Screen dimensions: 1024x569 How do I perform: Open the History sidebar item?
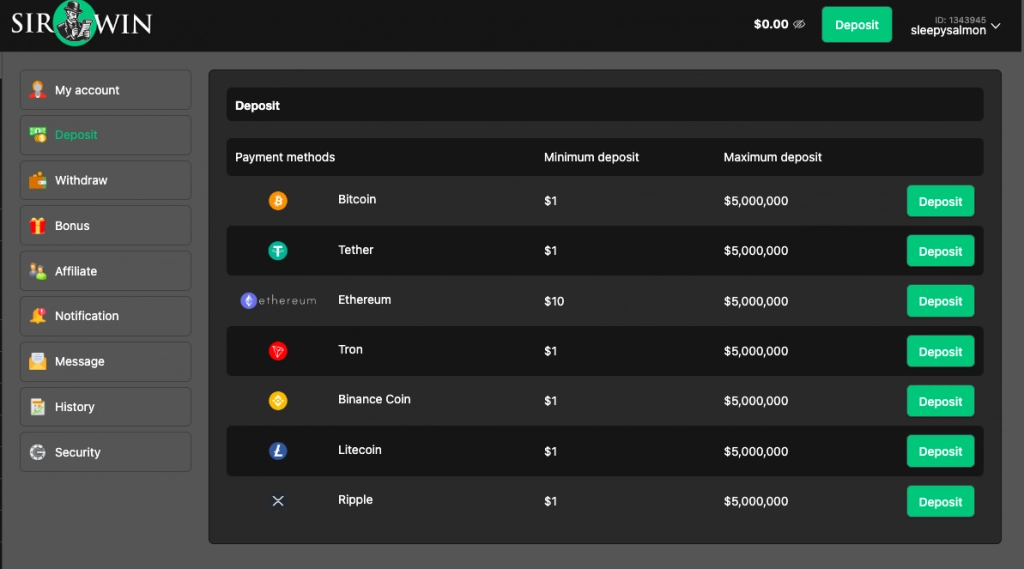click(x=105, y=407)
